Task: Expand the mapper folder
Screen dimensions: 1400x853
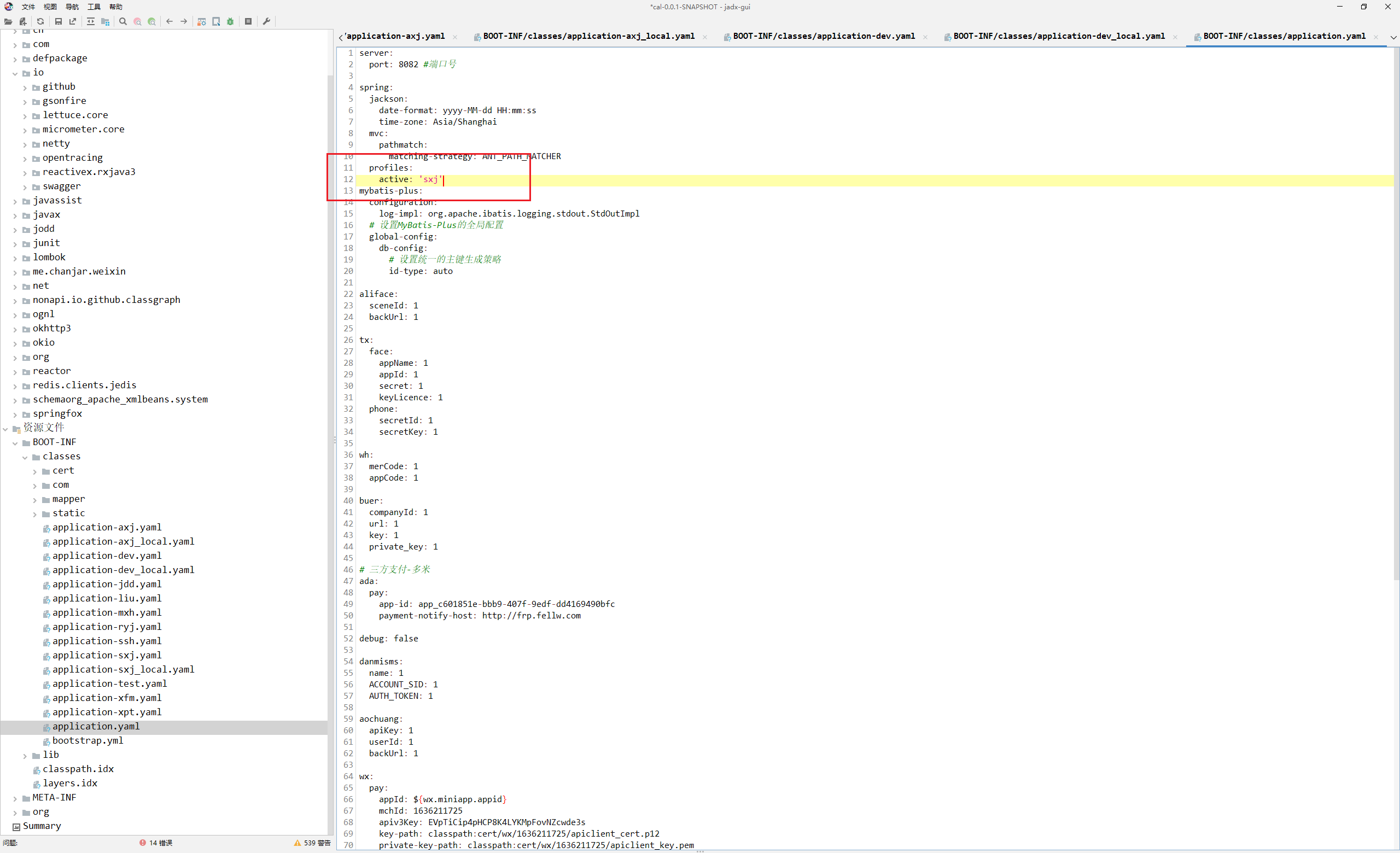Action: (35, 500)
